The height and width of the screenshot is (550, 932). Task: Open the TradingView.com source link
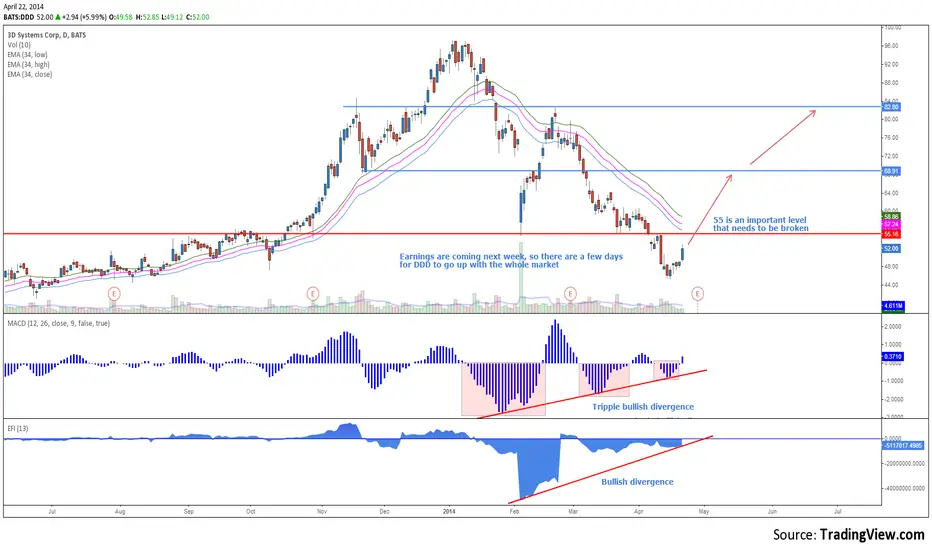872,535
